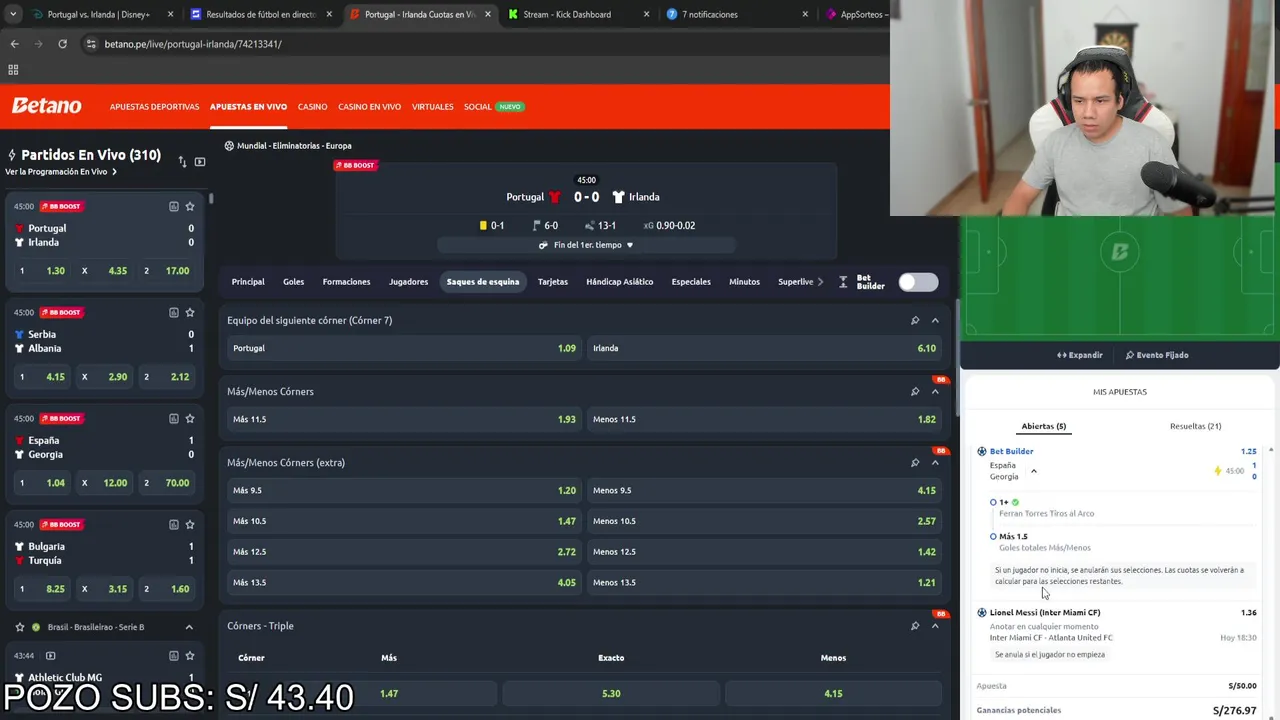The image size is (1280, 720).
Task: Open the browser apps grid icon
Action: (x=13, y=70)
